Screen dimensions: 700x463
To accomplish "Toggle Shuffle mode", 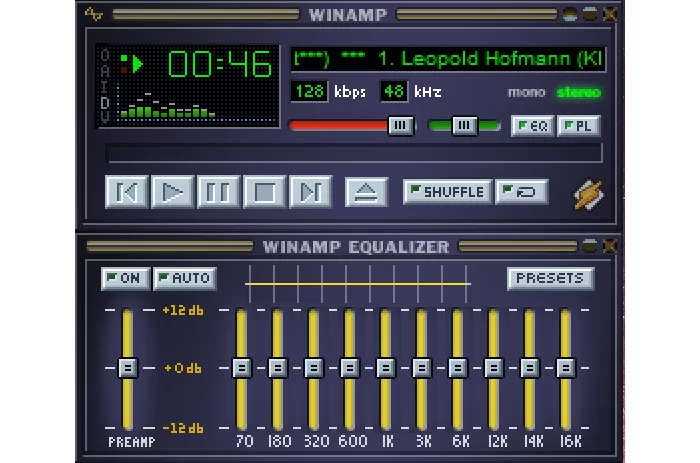I will (448, 192).
